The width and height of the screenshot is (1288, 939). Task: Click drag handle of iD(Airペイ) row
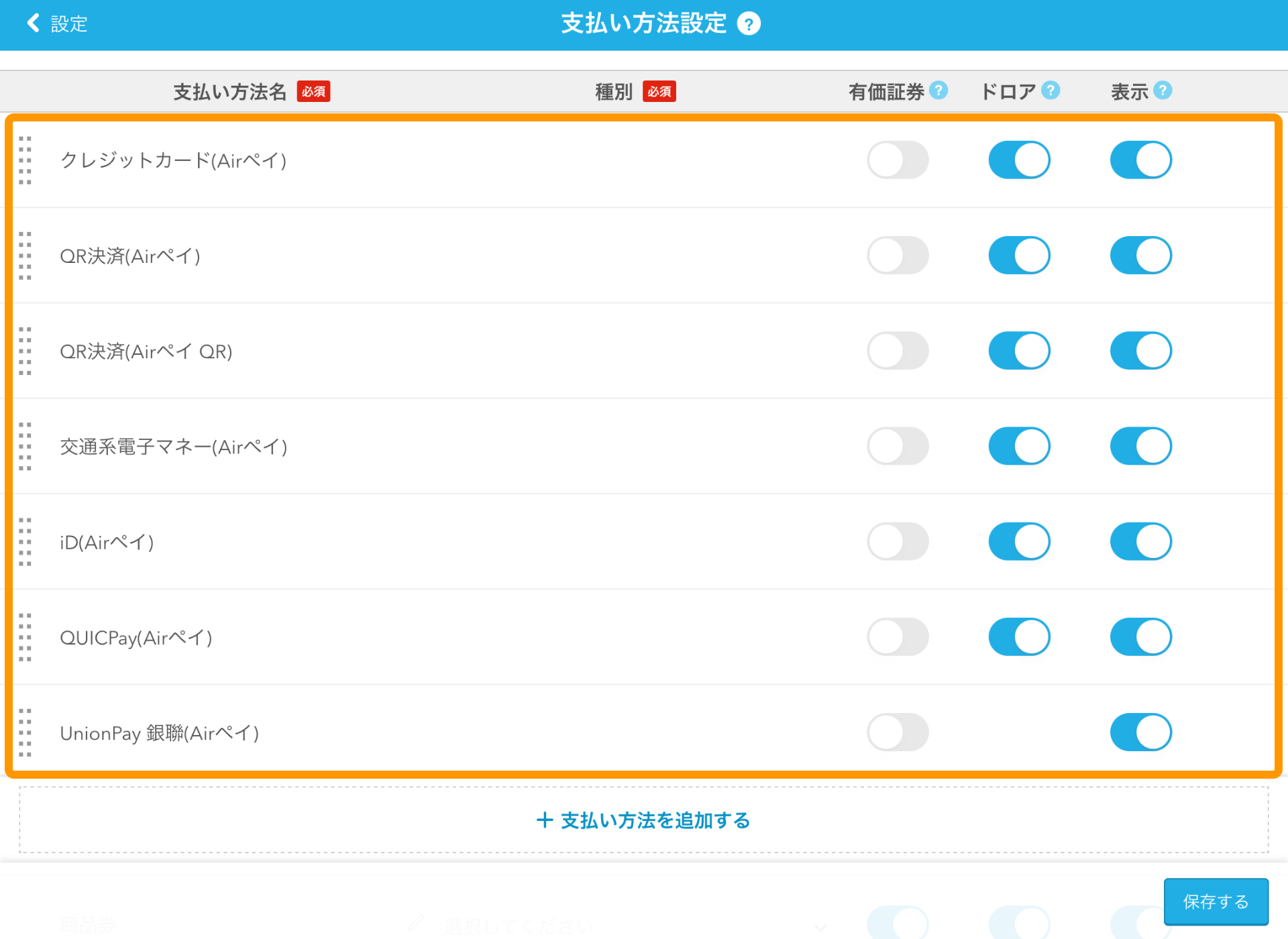pyautogui.click(x=25, y=542)
